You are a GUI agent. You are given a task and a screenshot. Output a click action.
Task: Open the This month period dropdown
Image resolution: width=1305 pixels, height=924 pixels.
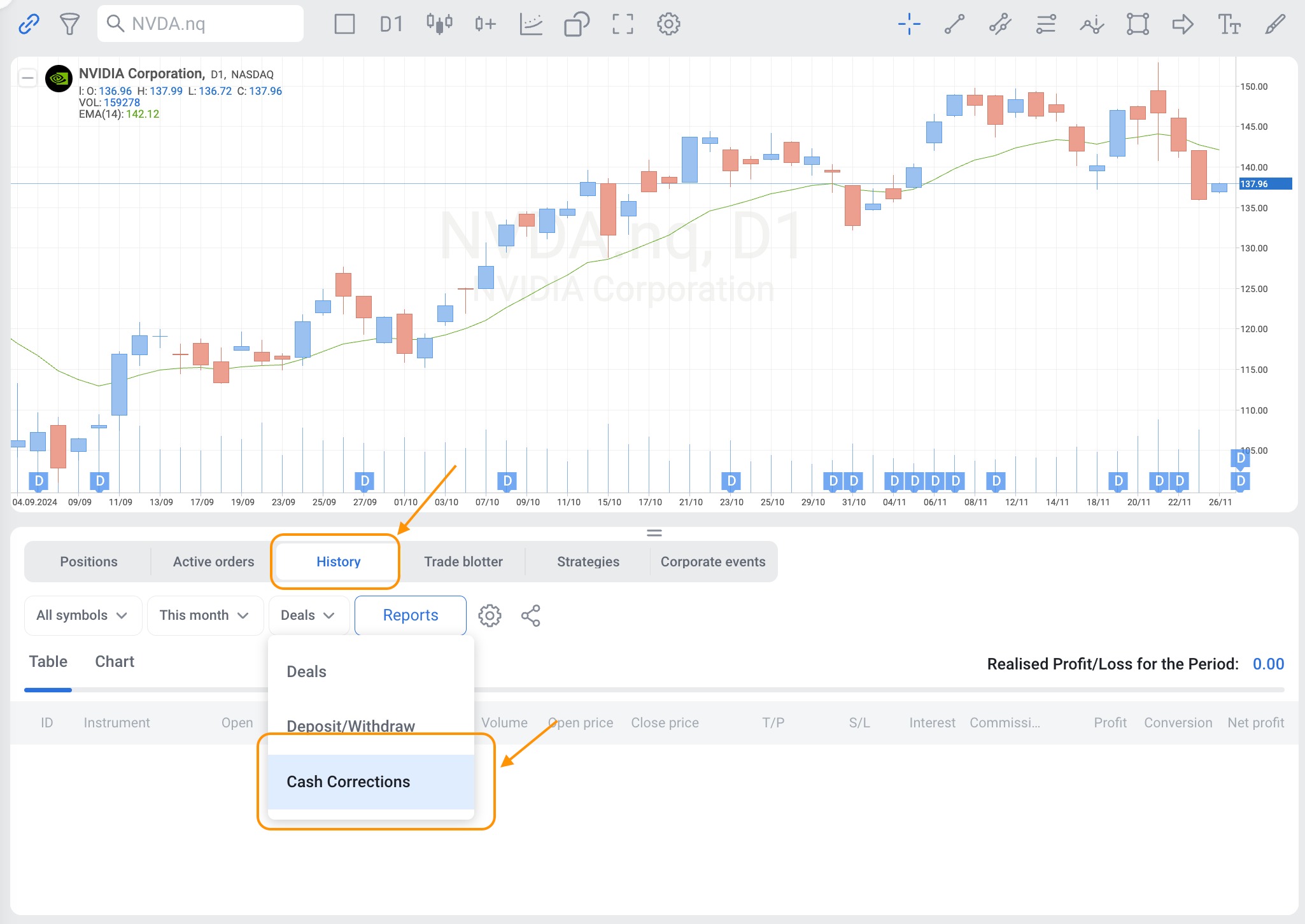(x=205, y=615)
